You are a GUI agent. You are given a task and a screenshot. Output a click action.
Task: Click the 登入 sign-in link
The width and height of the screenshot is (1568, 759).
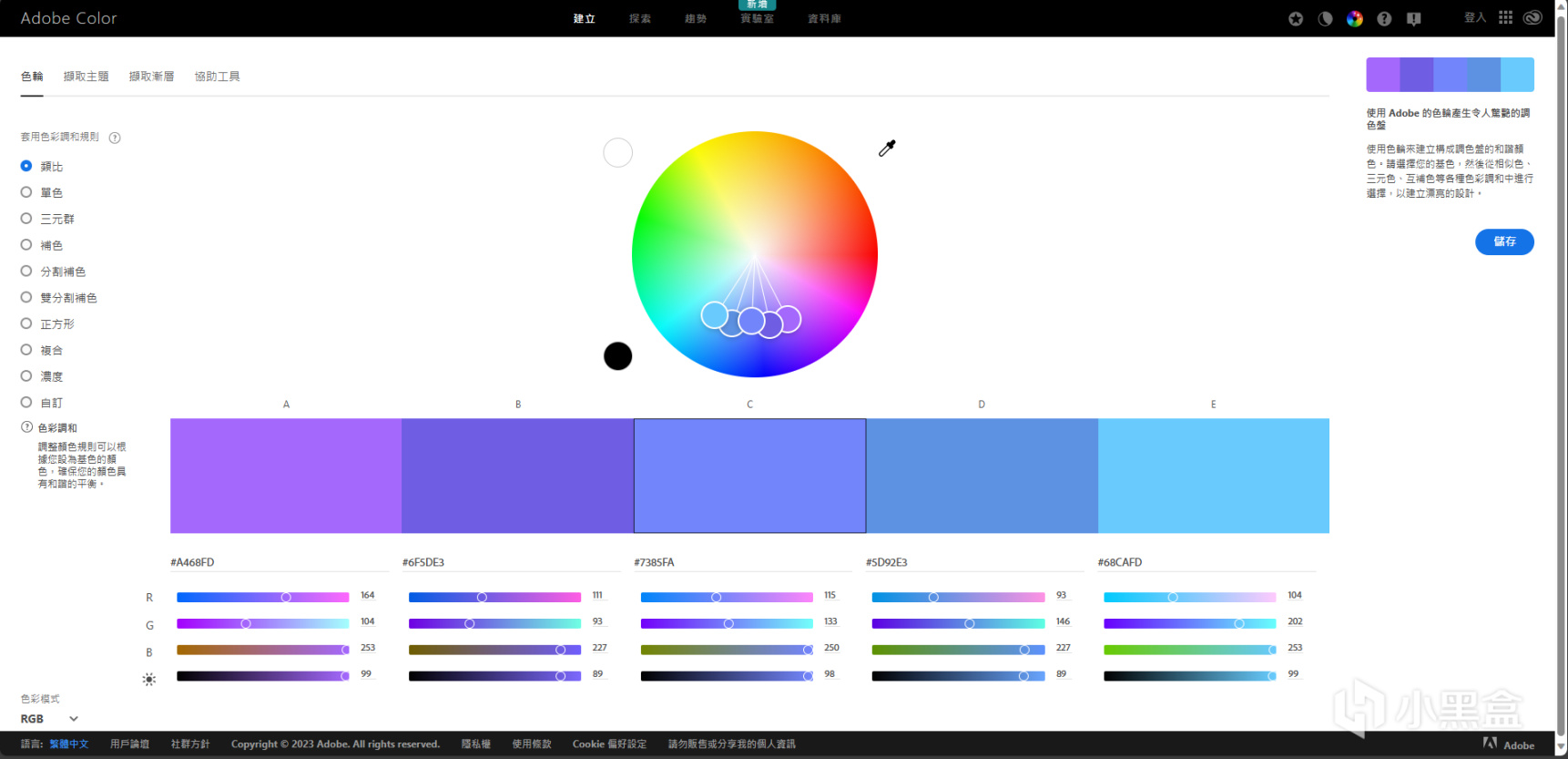pos(1475,17)
